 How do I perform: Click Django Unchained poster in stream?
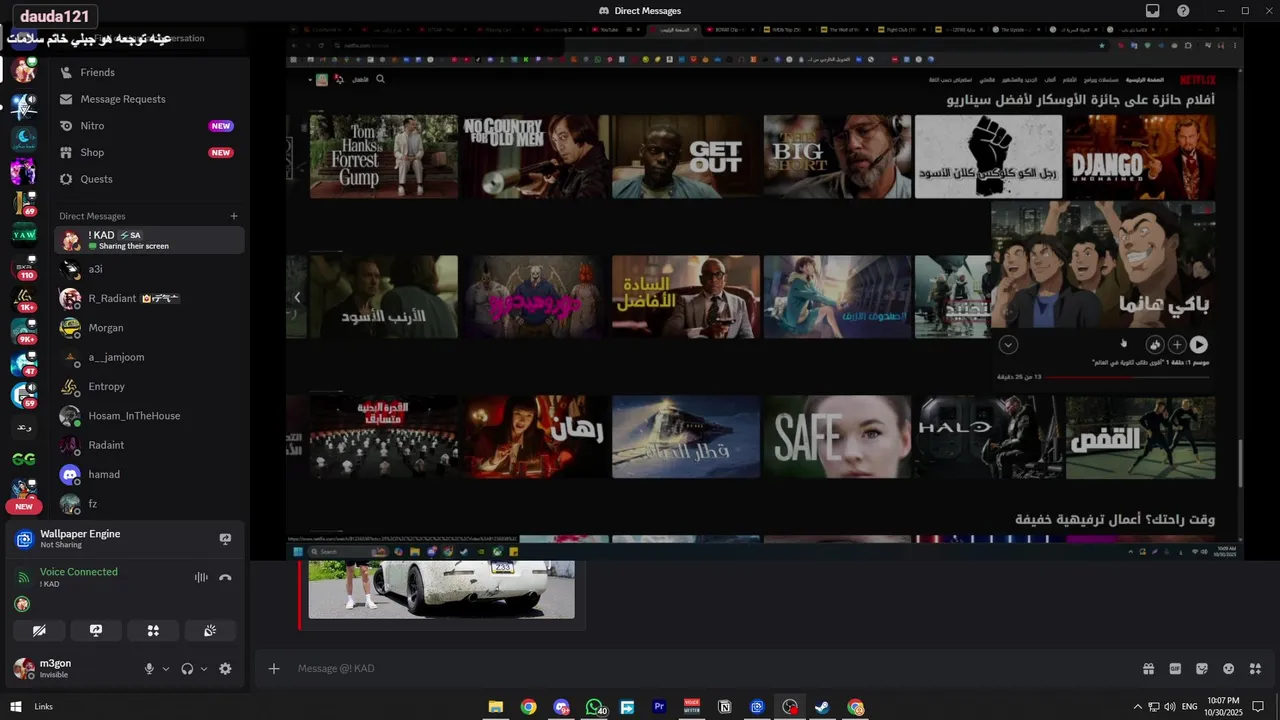pos(1140,156)
